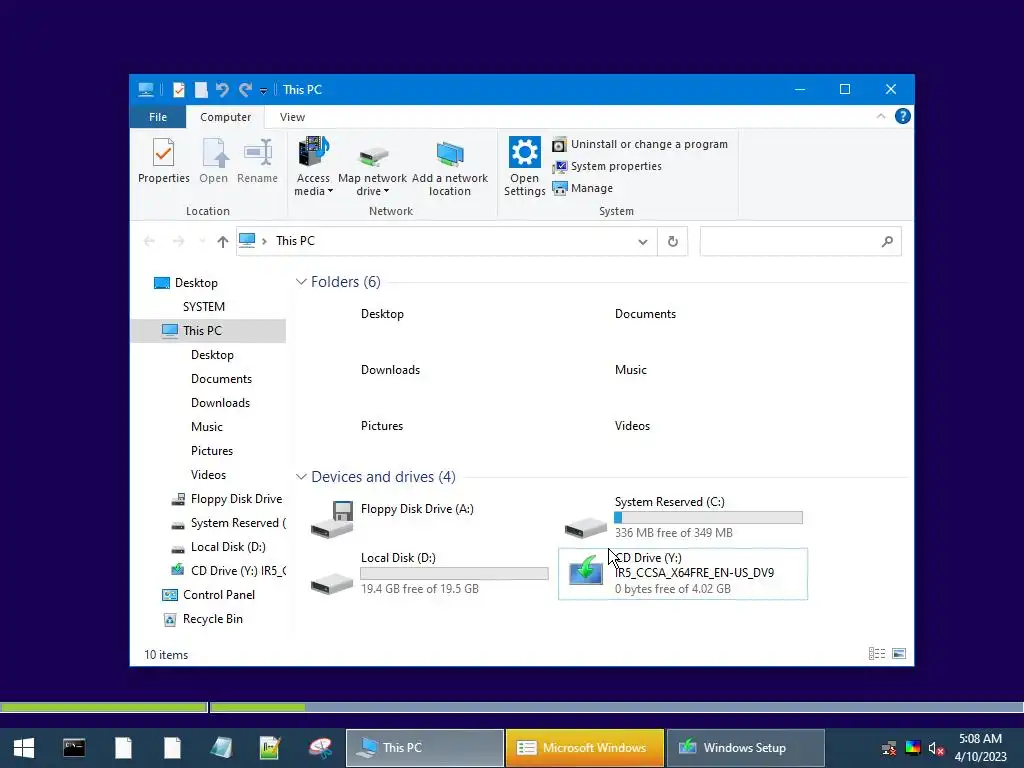Open Control Panel from navigation pane

(209, 595)
